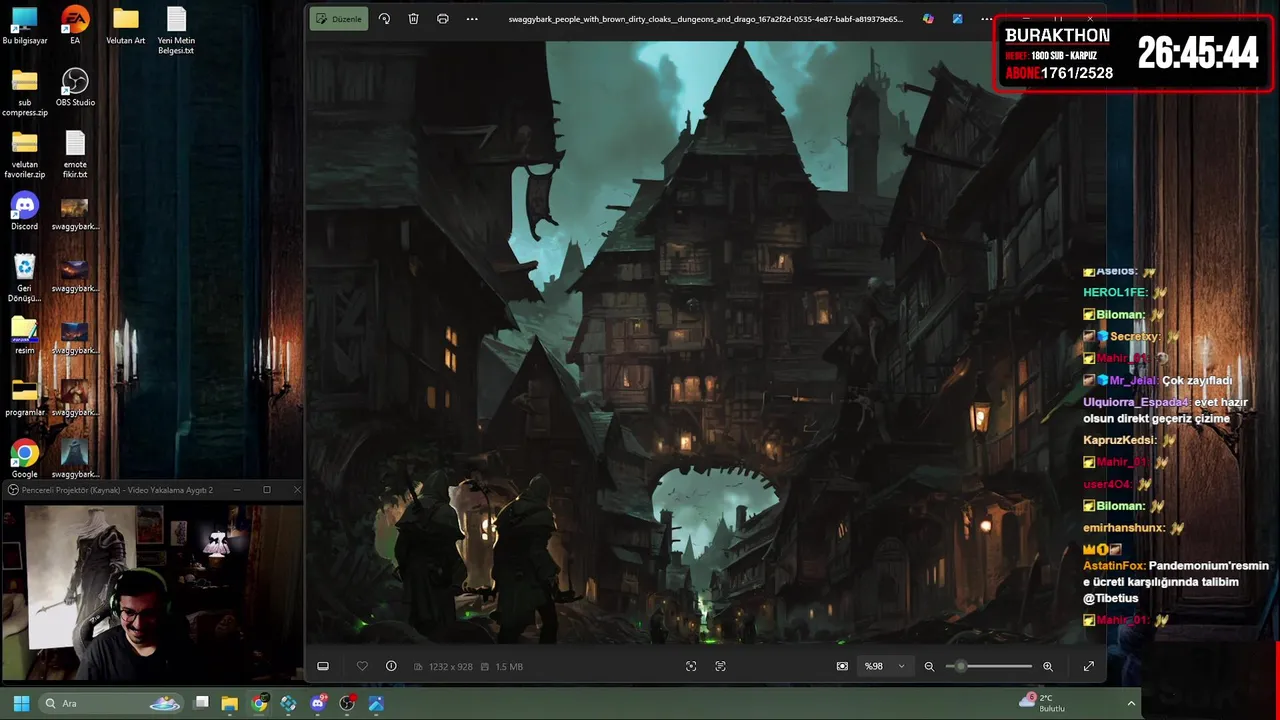The image size is (1280, 720).
Task: Select OBS Studio desktop shortcut
Action: click(75, 88)
